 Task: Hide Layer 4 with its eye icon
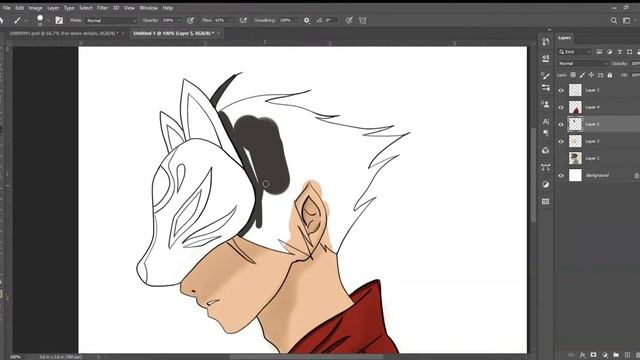tap(561, 107)
